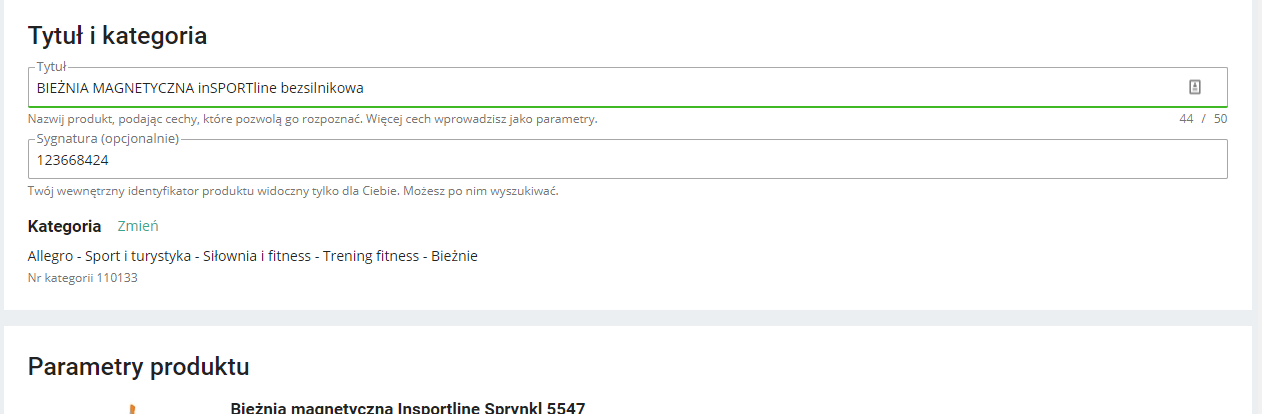This screenshot has width=1262, height=414.
Task: Click the Parametry produktu section heading
Action: 138,367
